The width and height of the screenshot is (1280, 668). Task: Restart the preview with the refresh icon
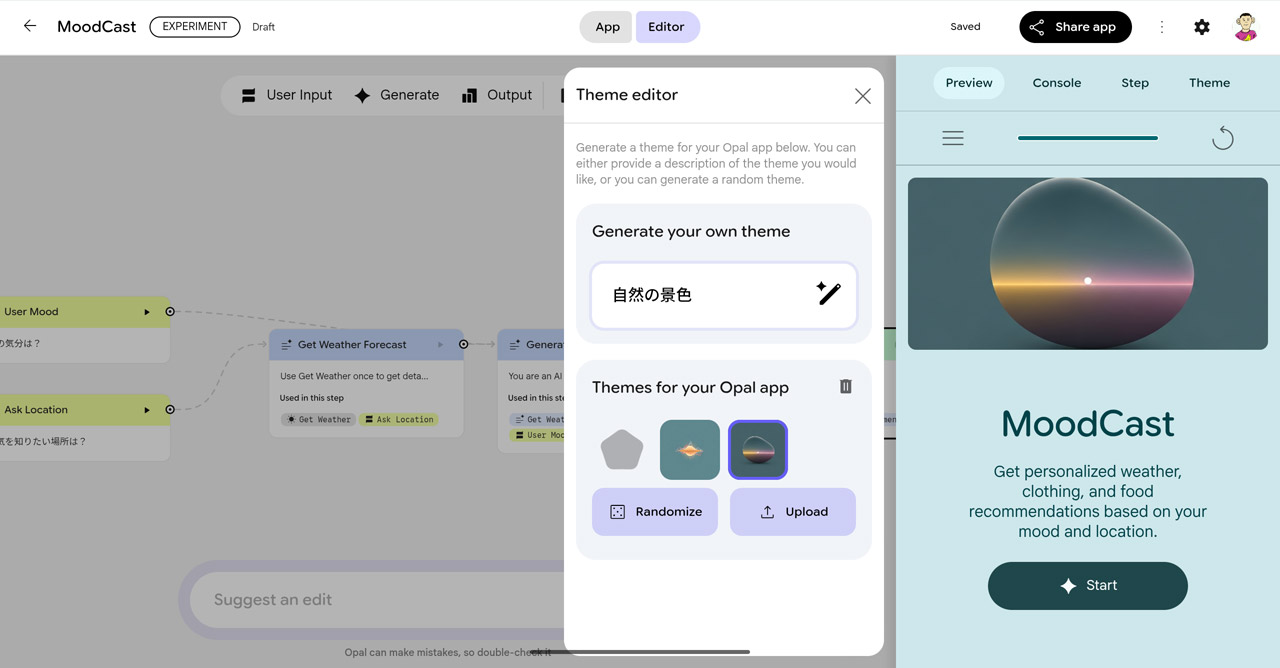(x=1222, y=138)
